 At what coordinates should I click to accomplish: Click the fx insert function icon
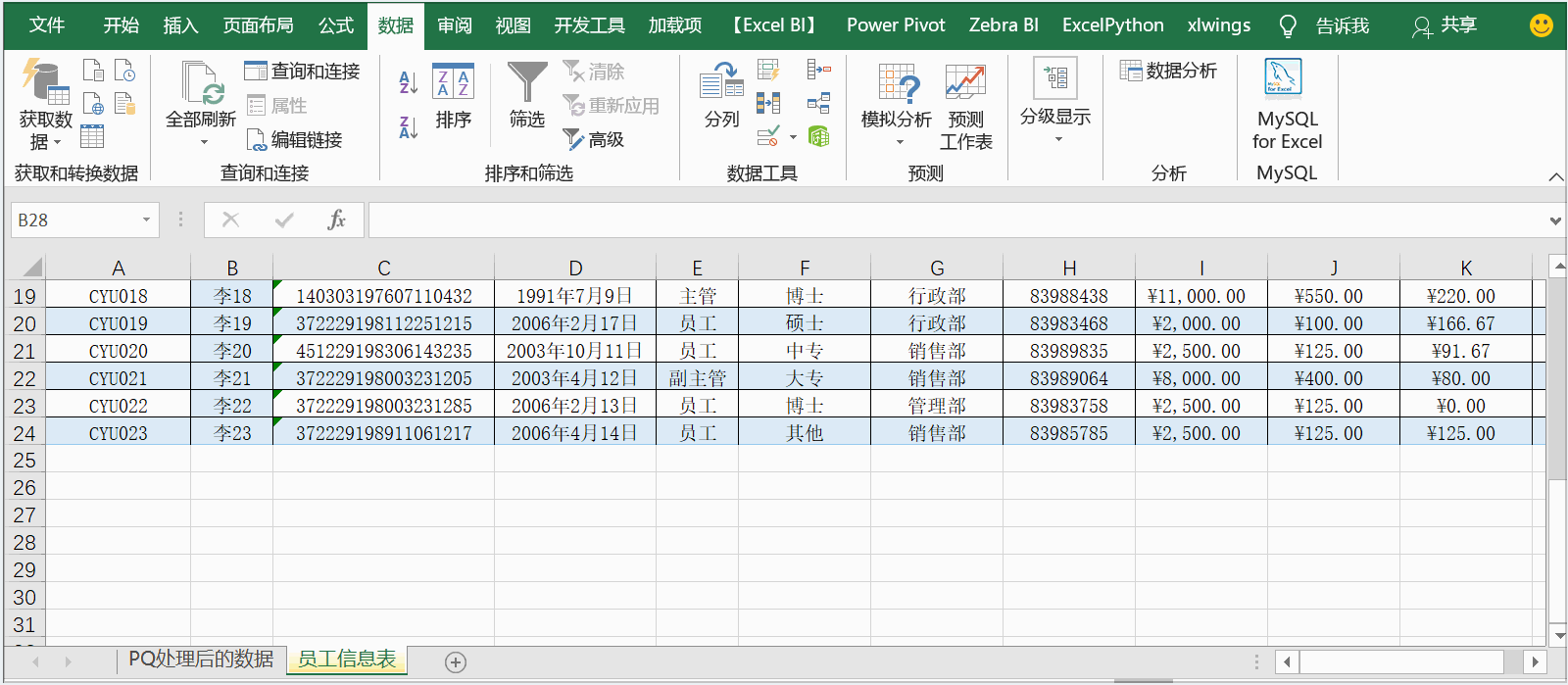coord(336,220)
